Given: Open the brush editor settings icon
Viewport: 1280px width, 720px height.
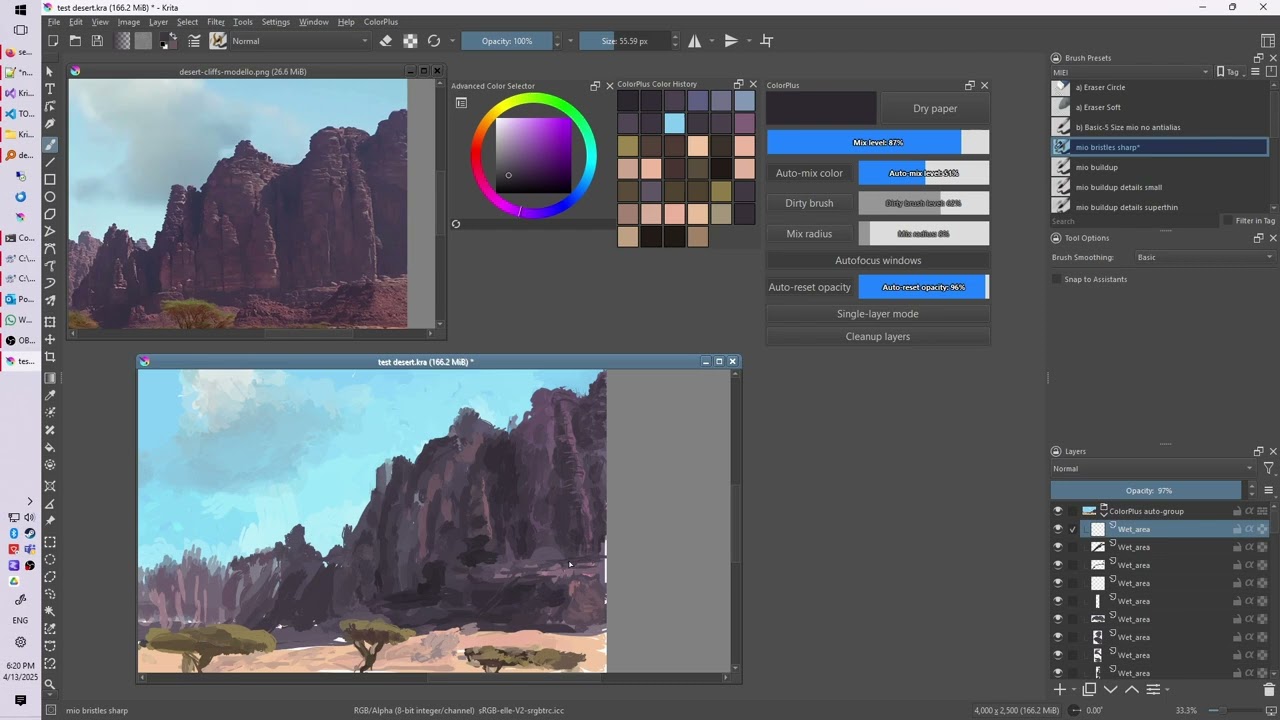Looking at the screenshot, I should pyautogui.click(x=194, y=41).
